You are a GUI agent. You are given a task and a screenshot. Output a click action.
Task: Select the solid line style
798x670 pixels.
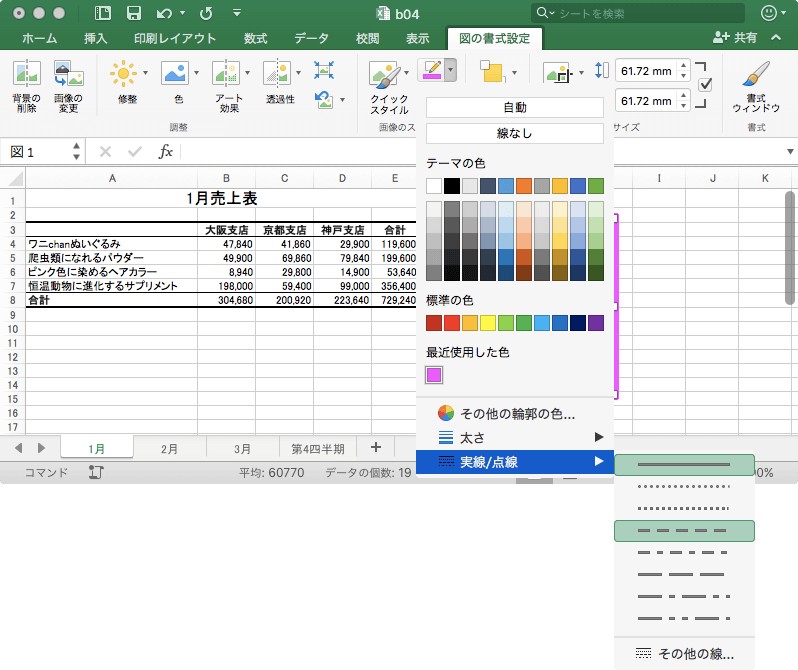684,465
